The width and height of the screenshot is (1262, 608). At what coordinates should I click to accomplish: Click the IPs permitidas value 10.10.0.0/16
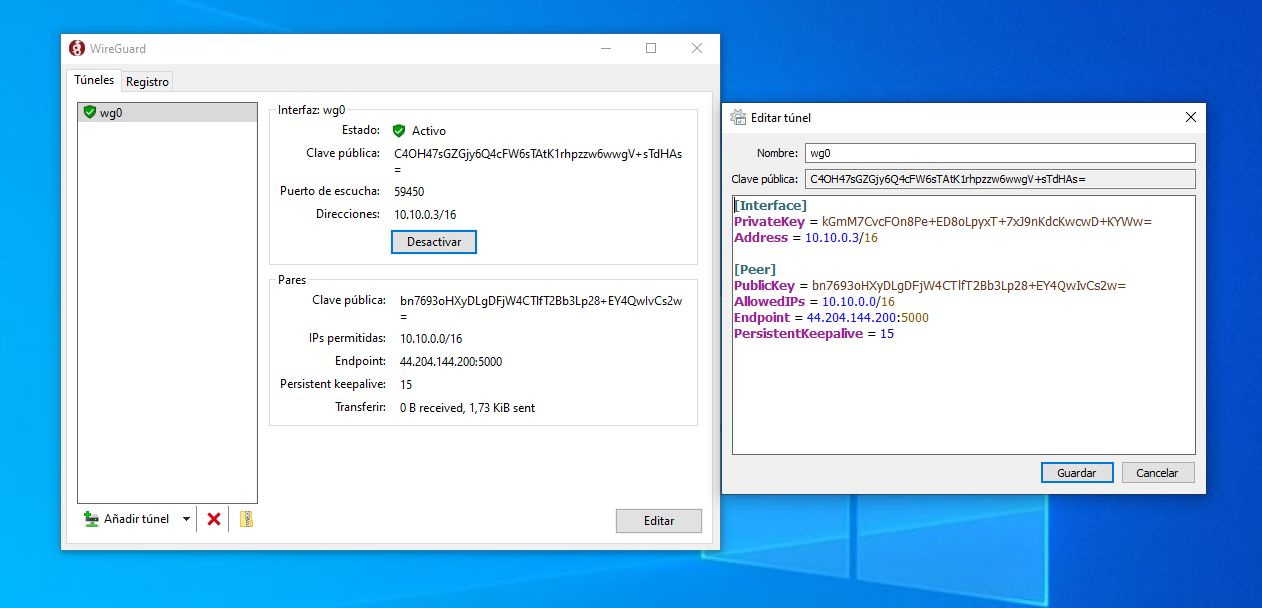pos(431,339)
